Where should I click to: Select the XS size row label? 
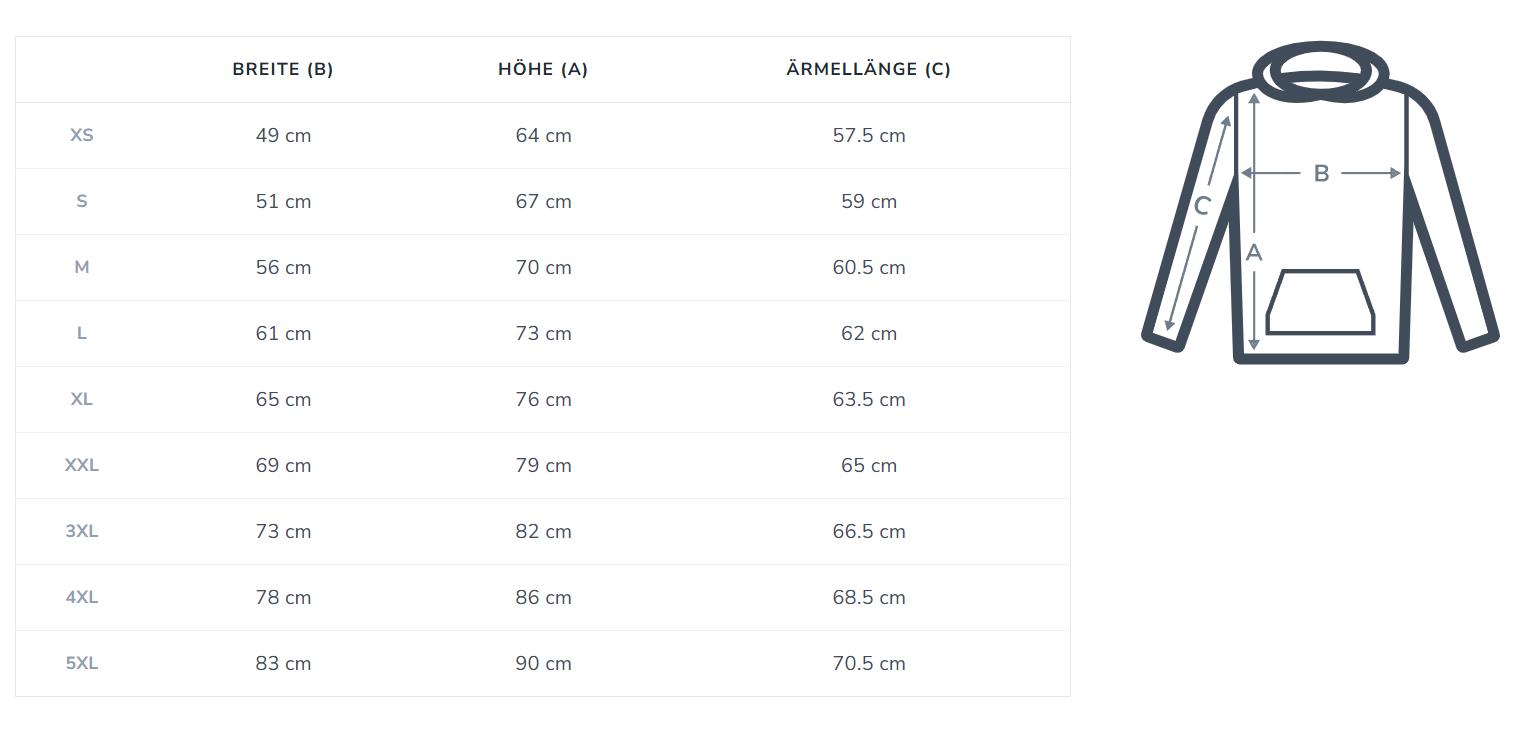pyautogui.click(x=82, y=135)
